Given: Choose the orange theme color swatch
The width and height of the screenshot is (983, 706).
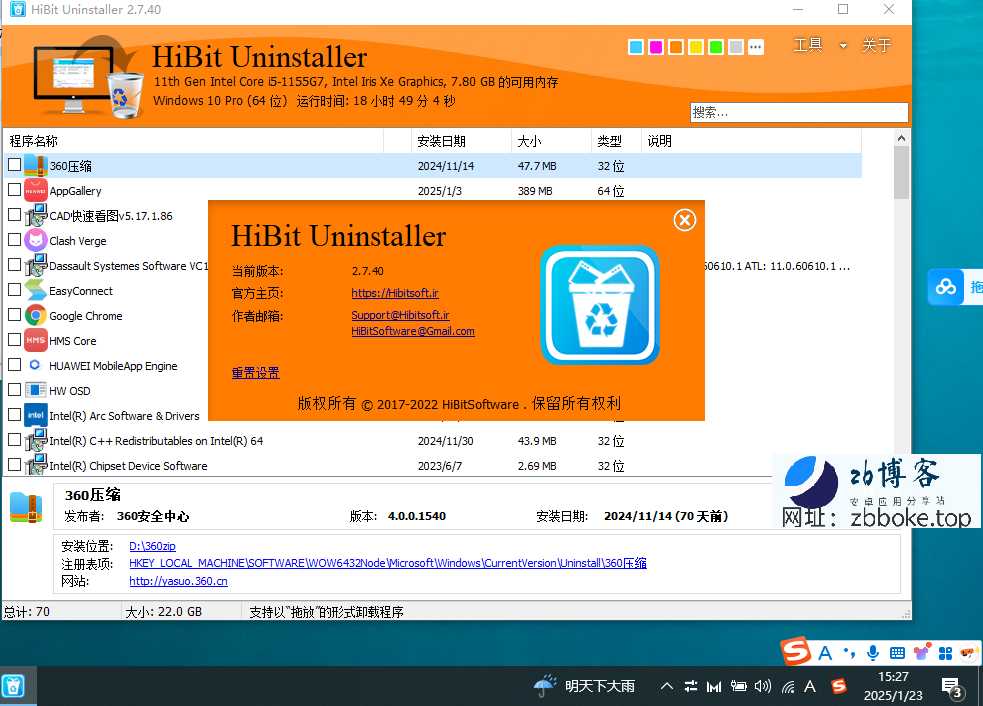Looking at the screenshot, I should tap(676, 47).
